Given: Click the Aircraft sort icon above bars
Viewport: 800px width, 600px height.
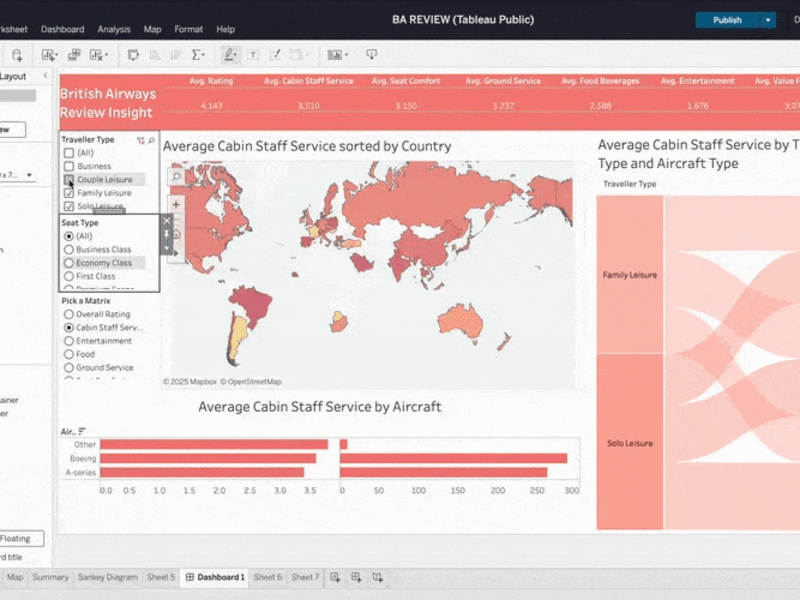Looking at the screenshot, I should [82, 432].
